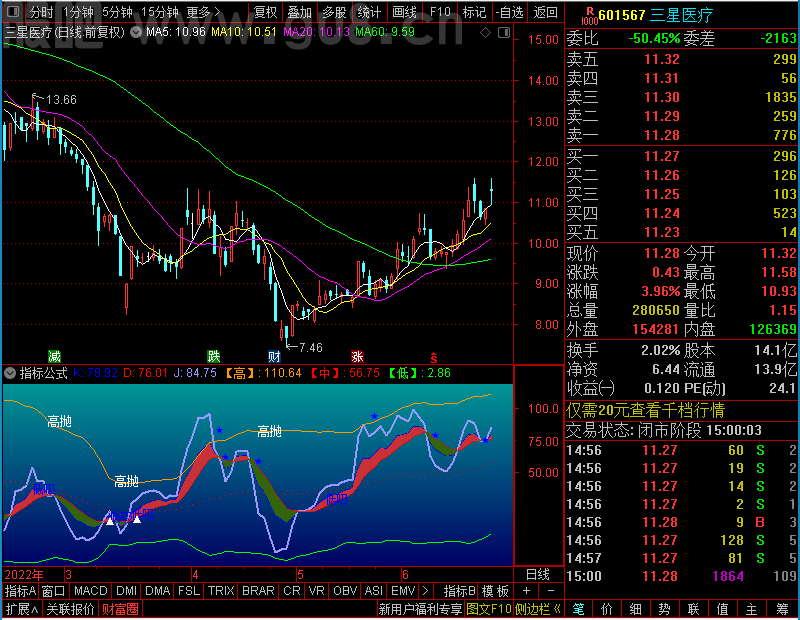This screenshot has height=620, width=800.
Task: Click the diamond icon in chart header
Action: click(486, 33)
